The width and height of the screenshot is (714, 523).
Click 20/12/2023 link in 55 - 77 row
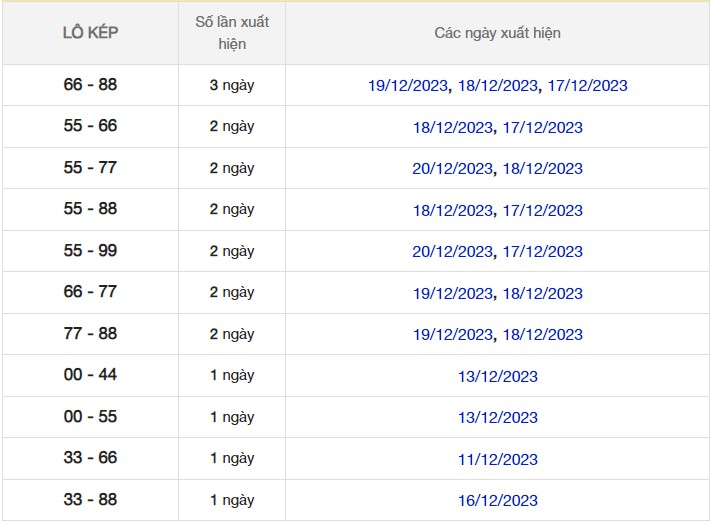[452, 169]
